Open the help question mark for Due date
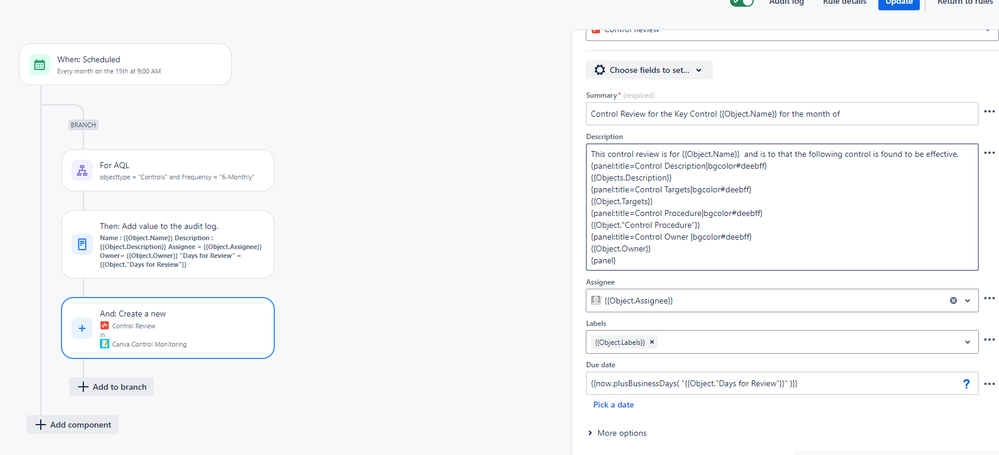This screenshot has height=455, width=999. click(x=966, y=384)
